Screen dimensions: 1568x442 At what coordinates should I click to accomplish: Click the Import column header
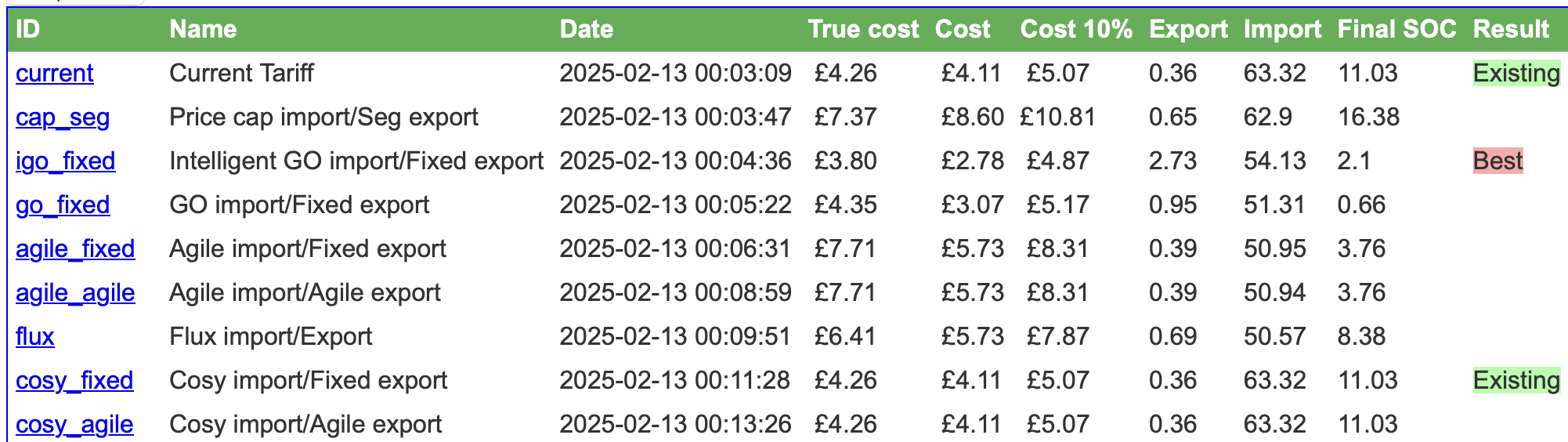(1282, 29)
